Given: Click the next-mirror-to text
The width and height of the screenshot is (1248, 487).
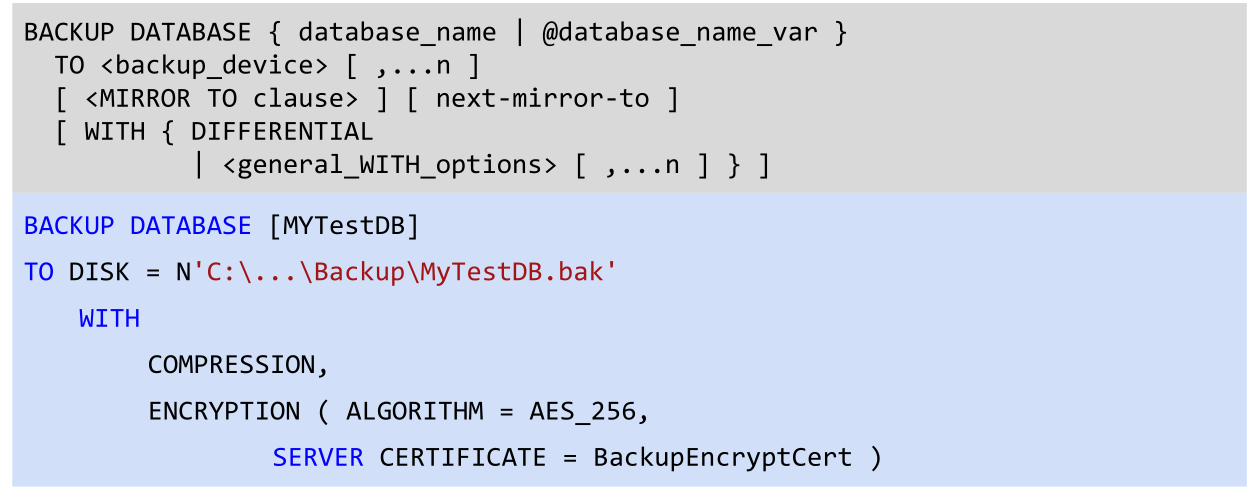Looking at the screenshot, I should (x=542, y=99).
